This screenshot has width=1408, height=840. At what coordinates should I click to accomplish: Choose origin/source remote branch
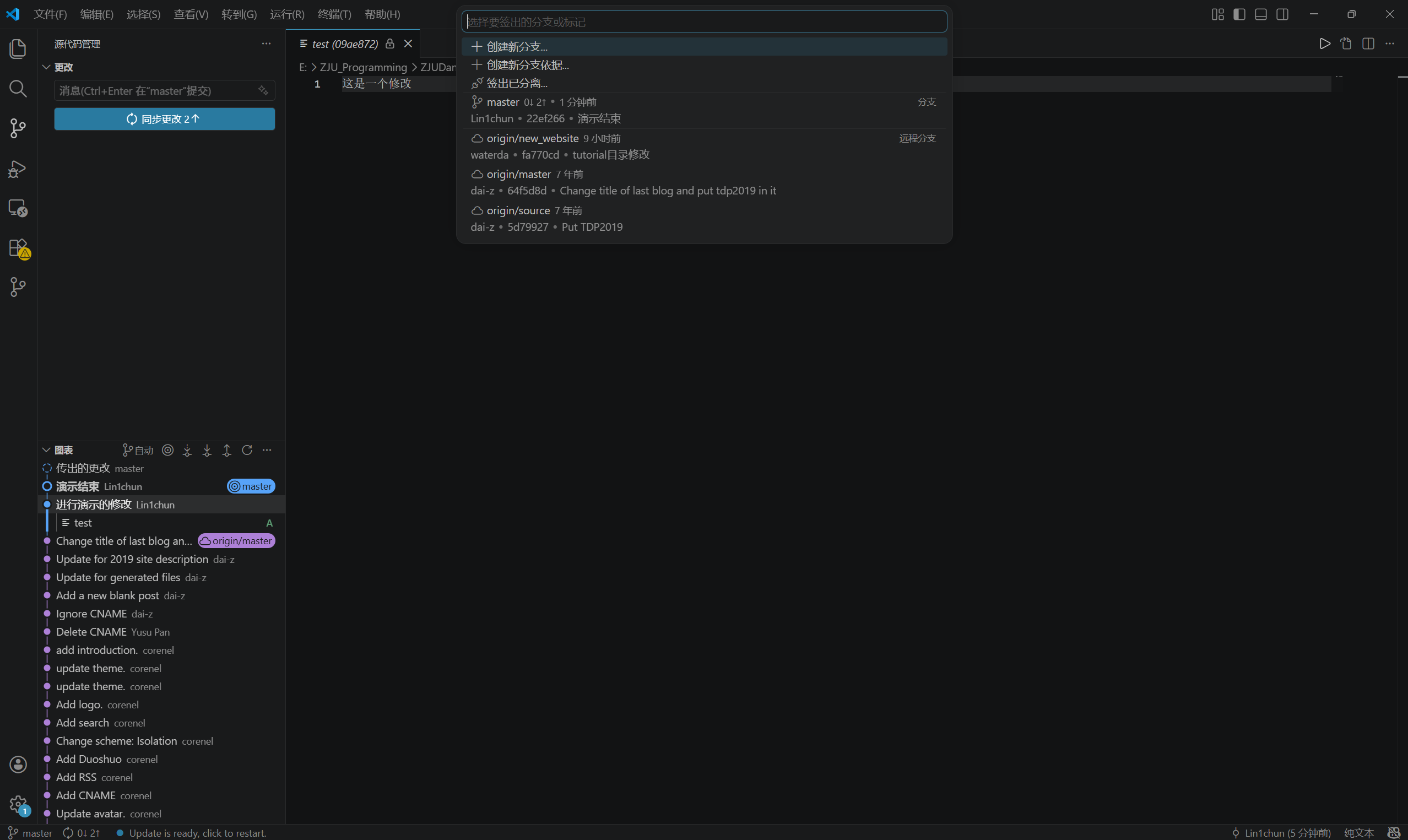point(704,219)
